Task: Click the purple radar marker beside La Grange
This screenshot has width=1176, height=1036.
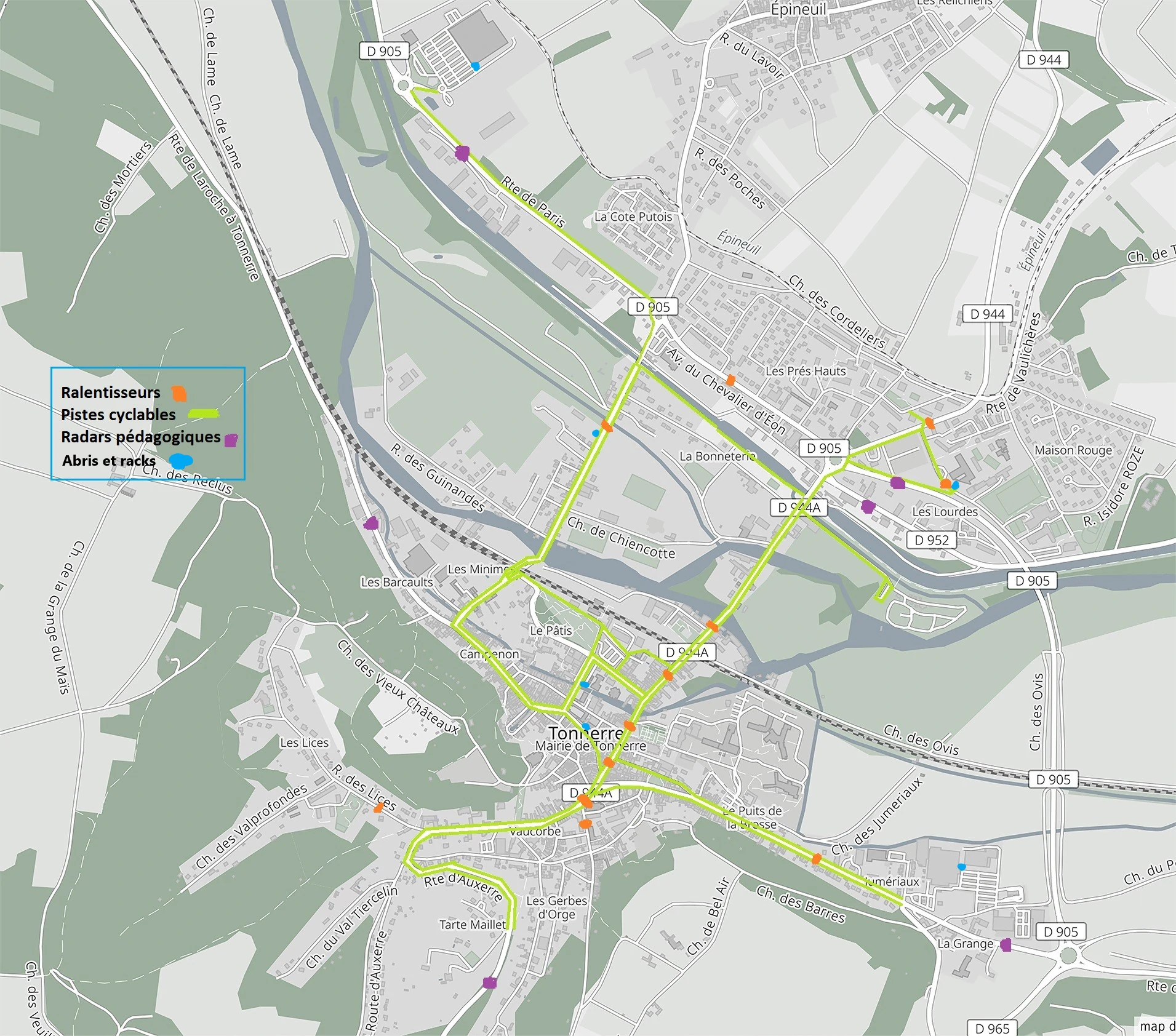Action: [1006, 945]
